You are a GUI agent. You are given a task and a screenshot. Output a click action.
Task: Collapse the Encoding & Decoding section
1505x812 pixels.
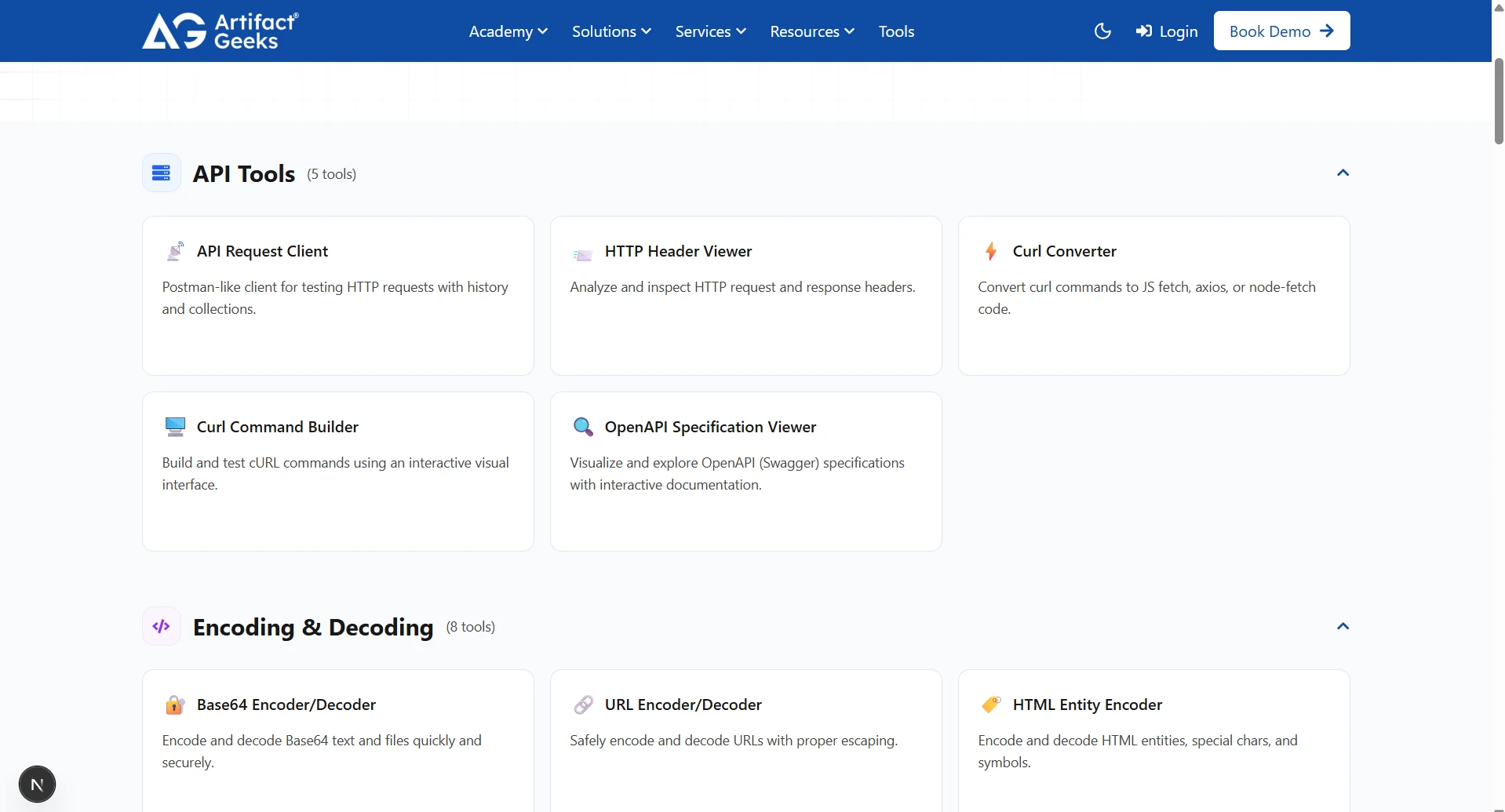[x=1343, y=626]
